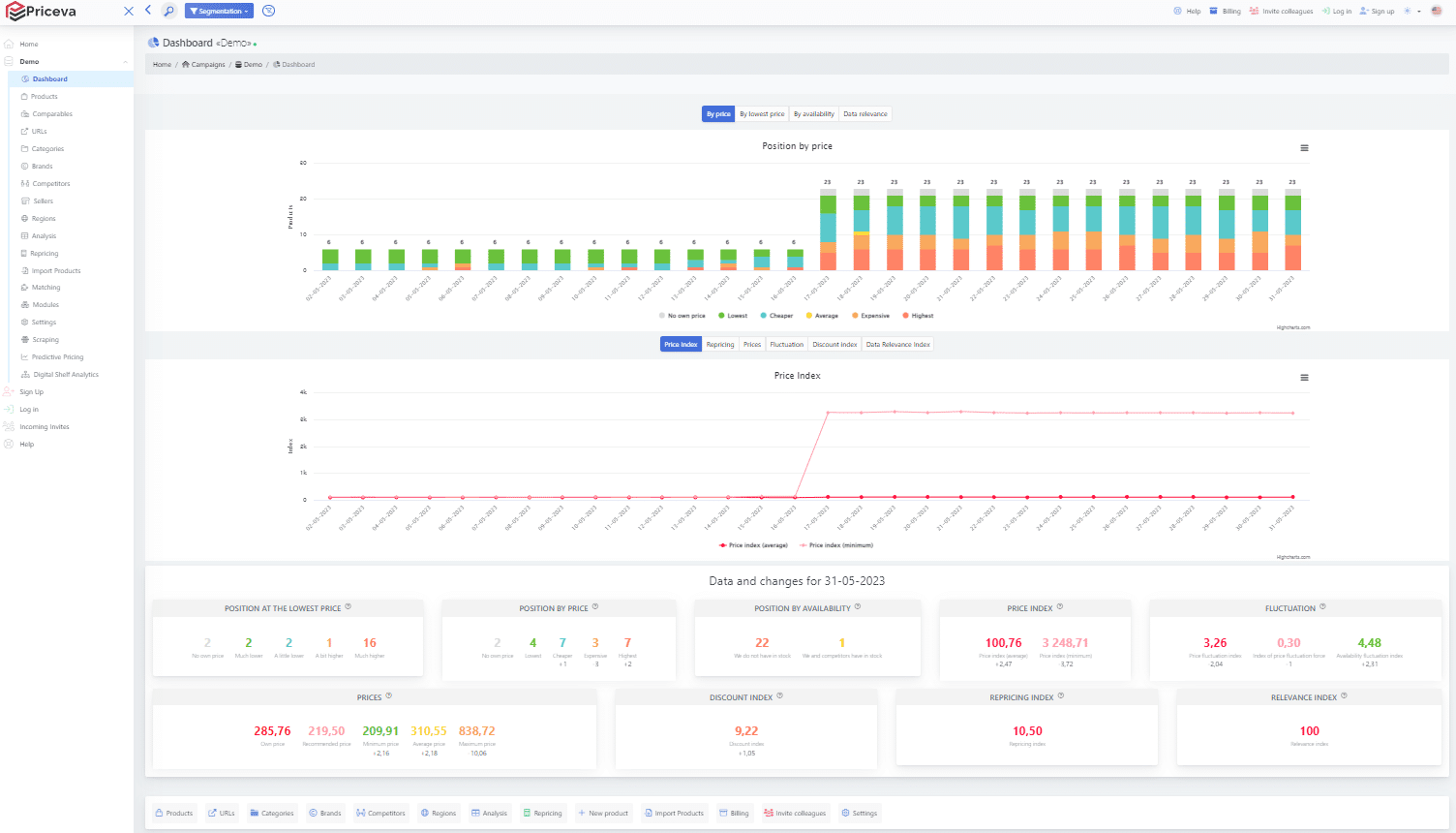The image size is (1456, 833).
Task: Open Billing from the top bar
Action: click(1224, 11)
